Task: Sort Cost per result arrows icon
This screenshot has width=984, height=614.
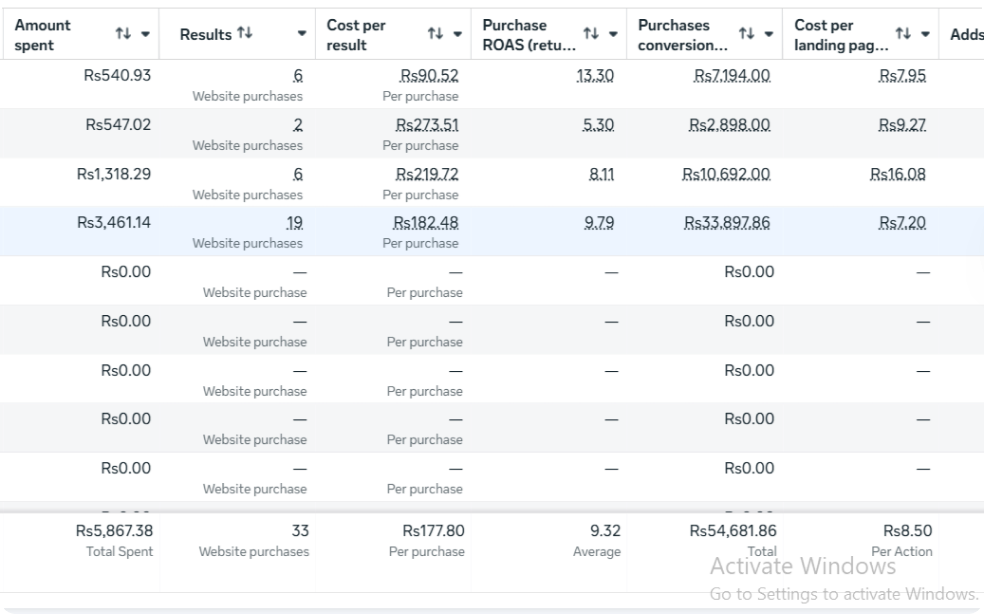Action: coord(436,33)
